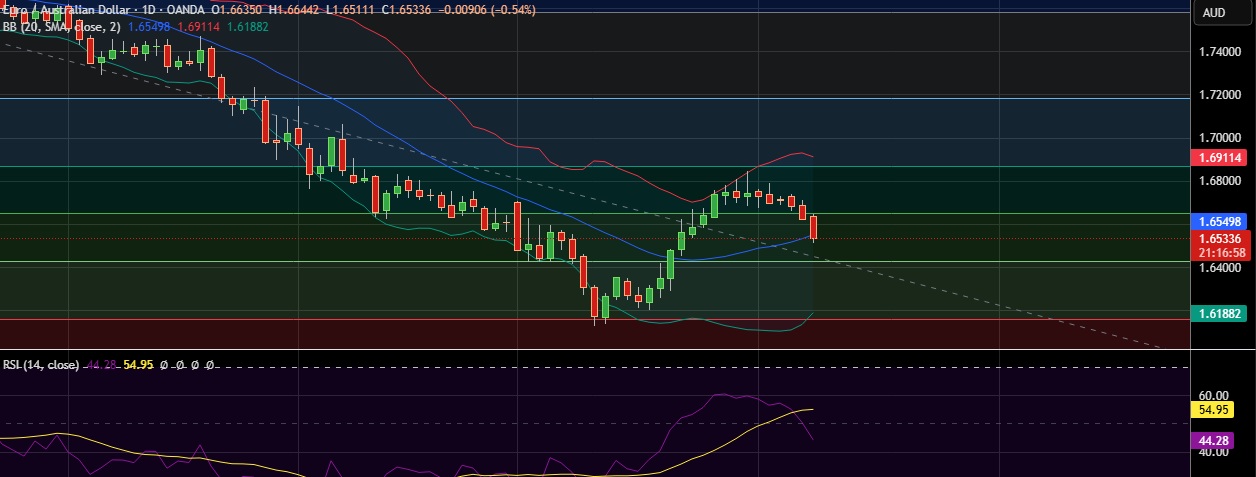This screenshot has height=477, width=1256.
Task: Open the AUD currency selector
Action: (1214, 13)
